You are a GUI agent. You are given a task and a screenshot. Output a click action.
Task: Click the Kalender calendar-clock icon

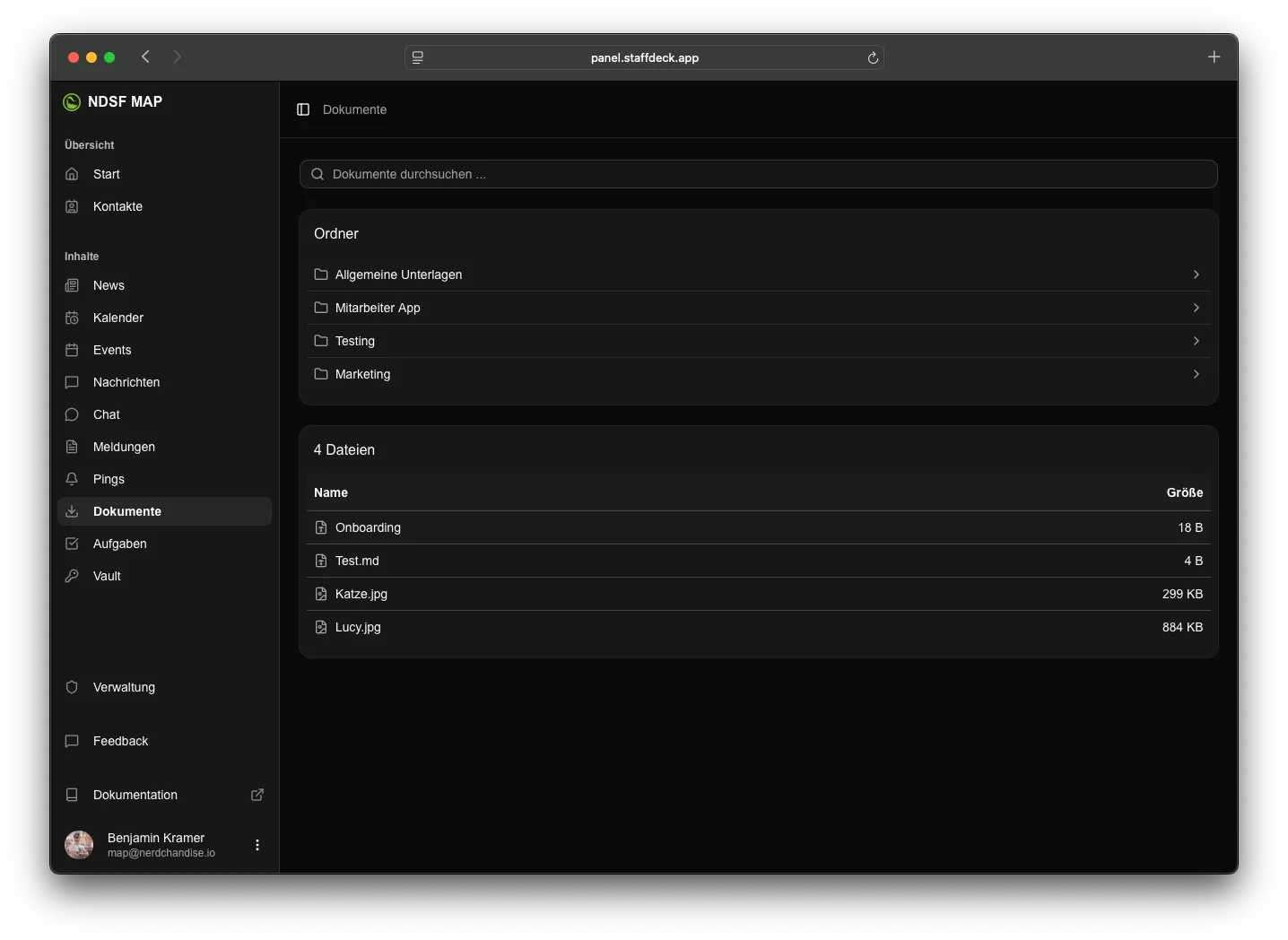tap(72, 318)
